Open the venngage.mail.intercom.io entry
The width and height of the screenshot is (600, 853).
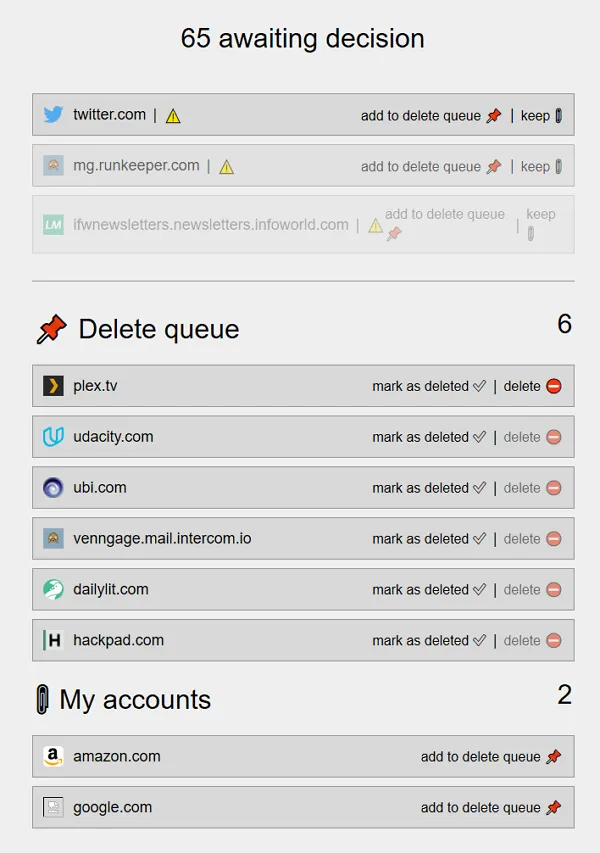click(x=162, y=539)
